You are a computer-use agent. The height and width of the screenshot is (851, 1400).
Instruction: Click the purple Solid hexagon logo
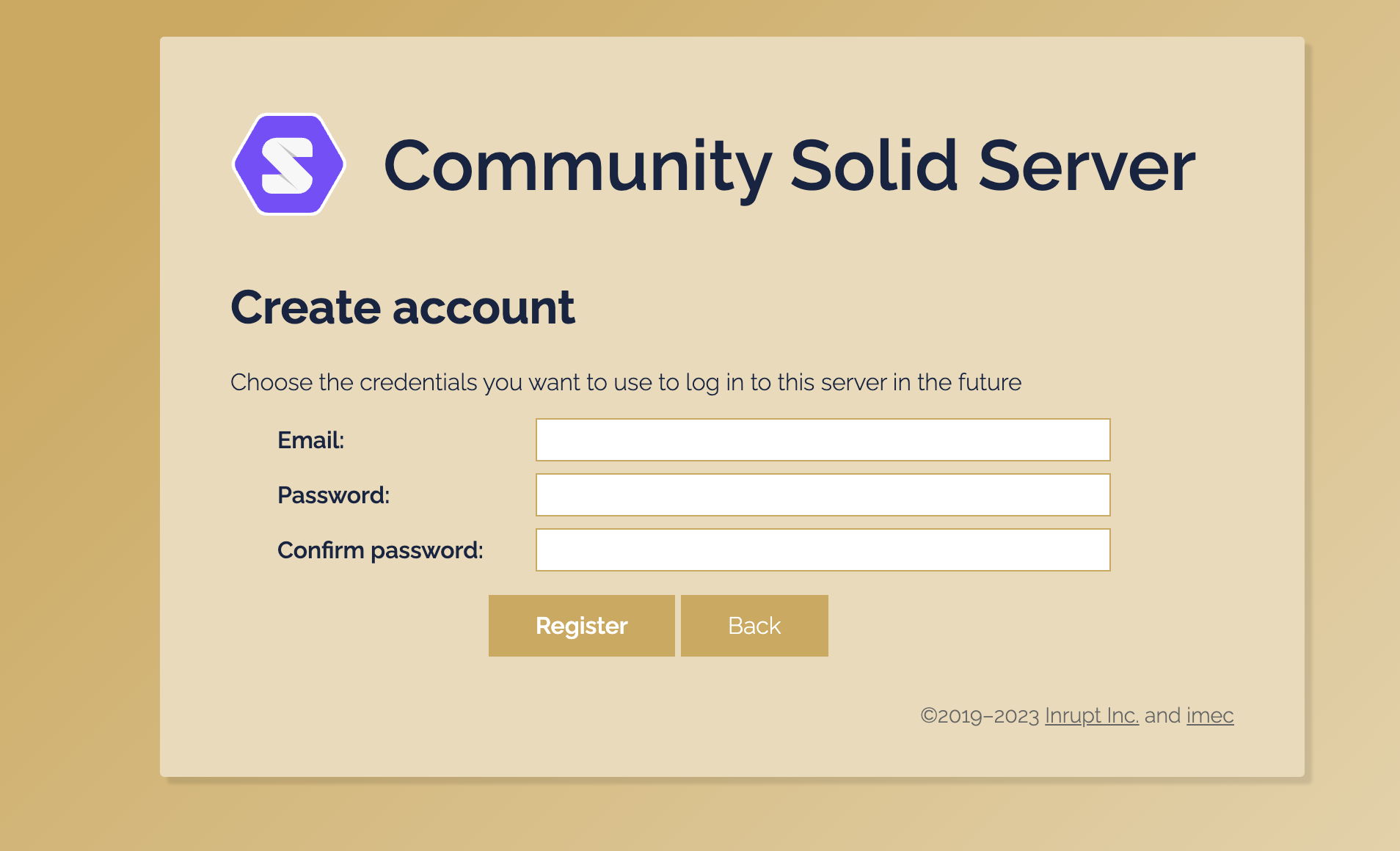[x=289, y=164]
